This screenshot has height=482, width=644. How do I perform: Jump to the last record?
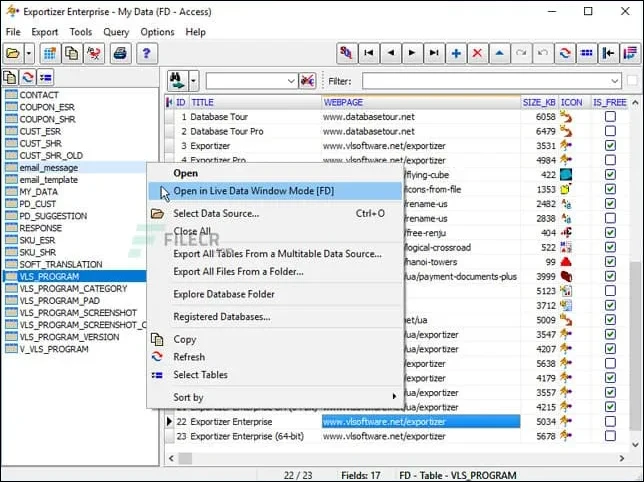point(434,53)
